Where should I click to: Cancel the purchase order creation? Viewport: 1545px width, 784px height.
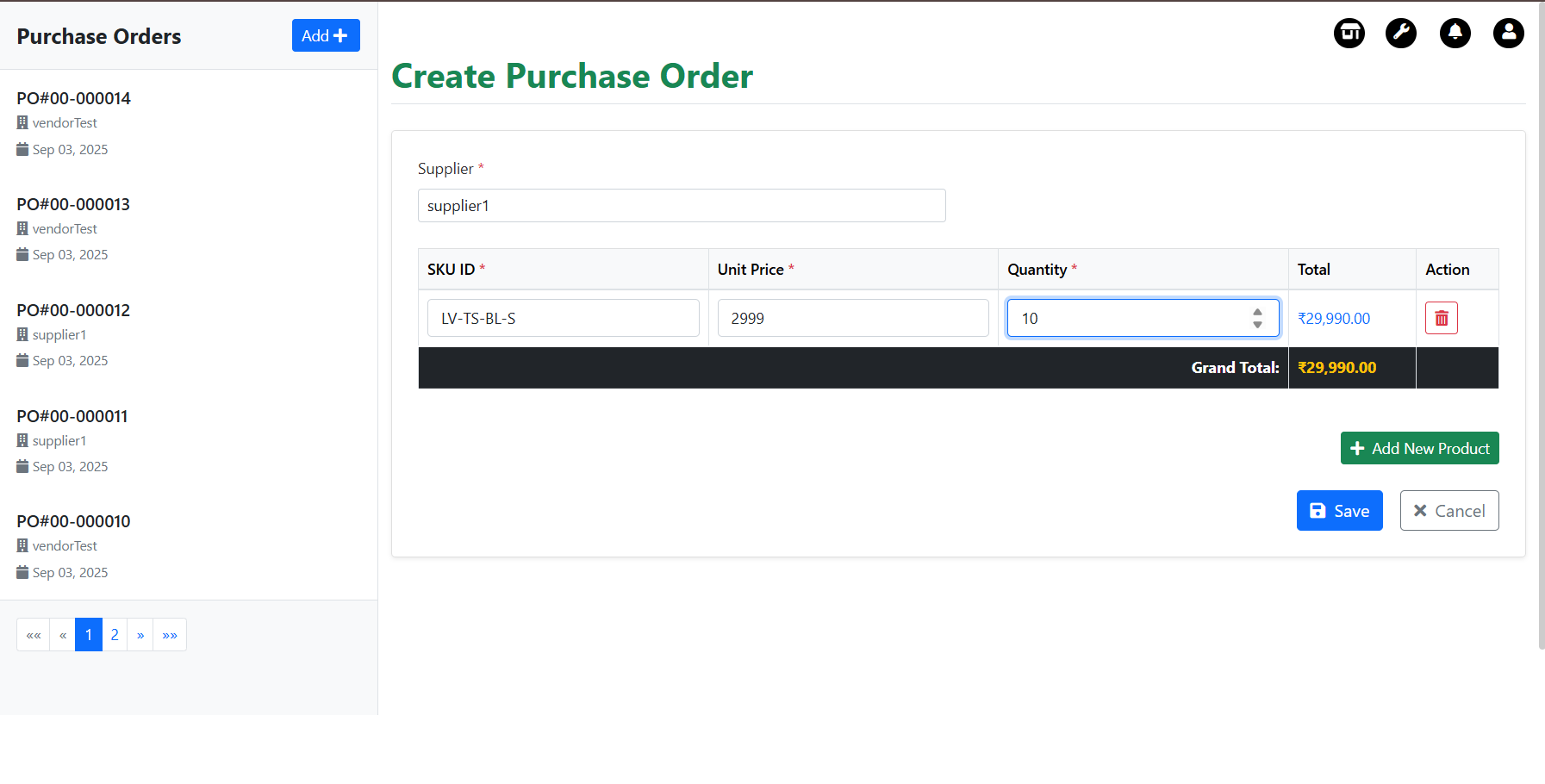tap(1448, 511)
